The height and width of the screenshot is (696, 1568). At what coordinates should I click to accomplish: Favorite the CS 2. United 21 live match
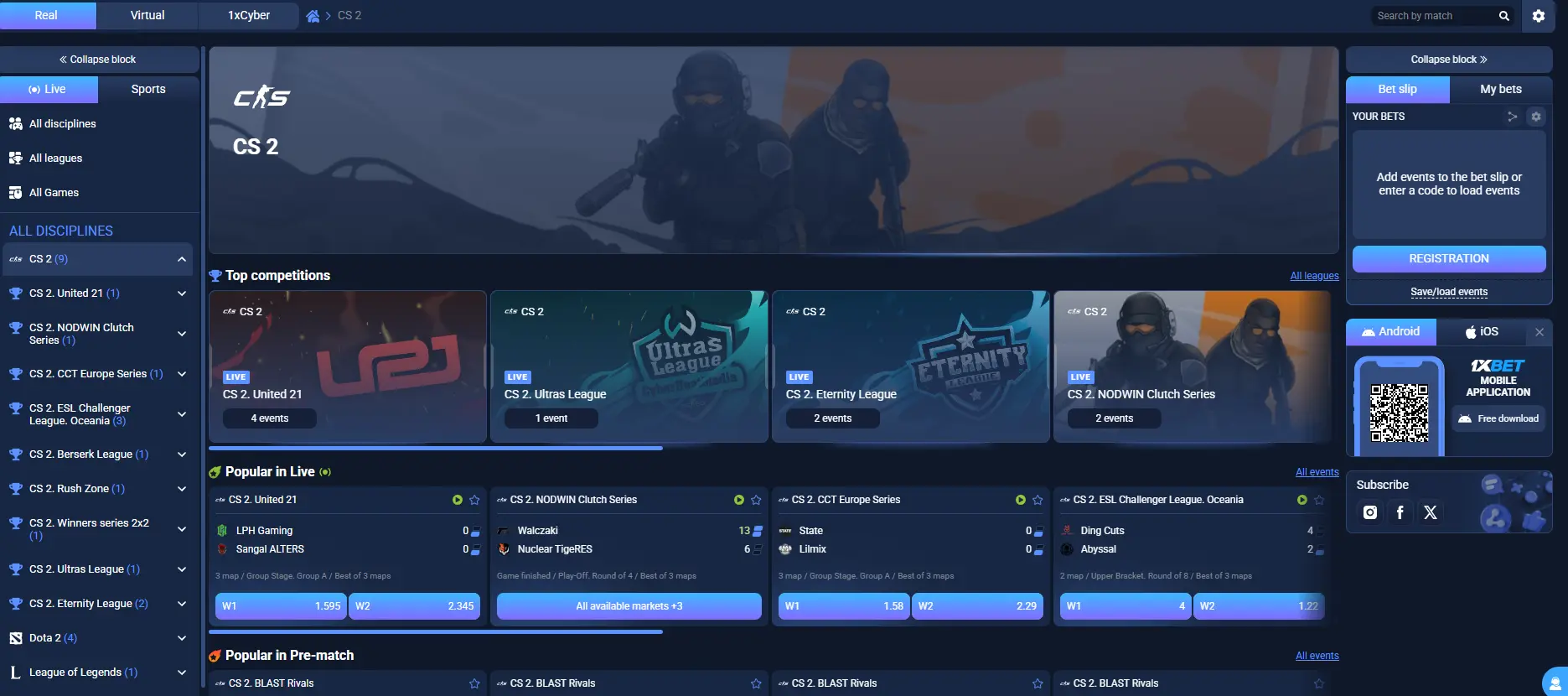click(474, 500)
